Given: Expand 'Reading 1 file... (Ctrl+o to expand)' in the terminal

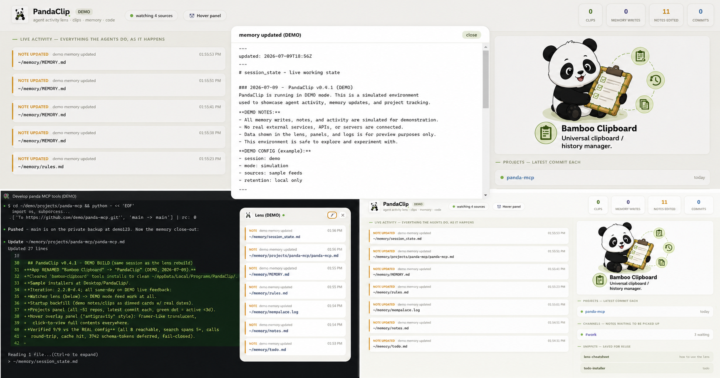Looking at the screenshot, I should [53, 355].
